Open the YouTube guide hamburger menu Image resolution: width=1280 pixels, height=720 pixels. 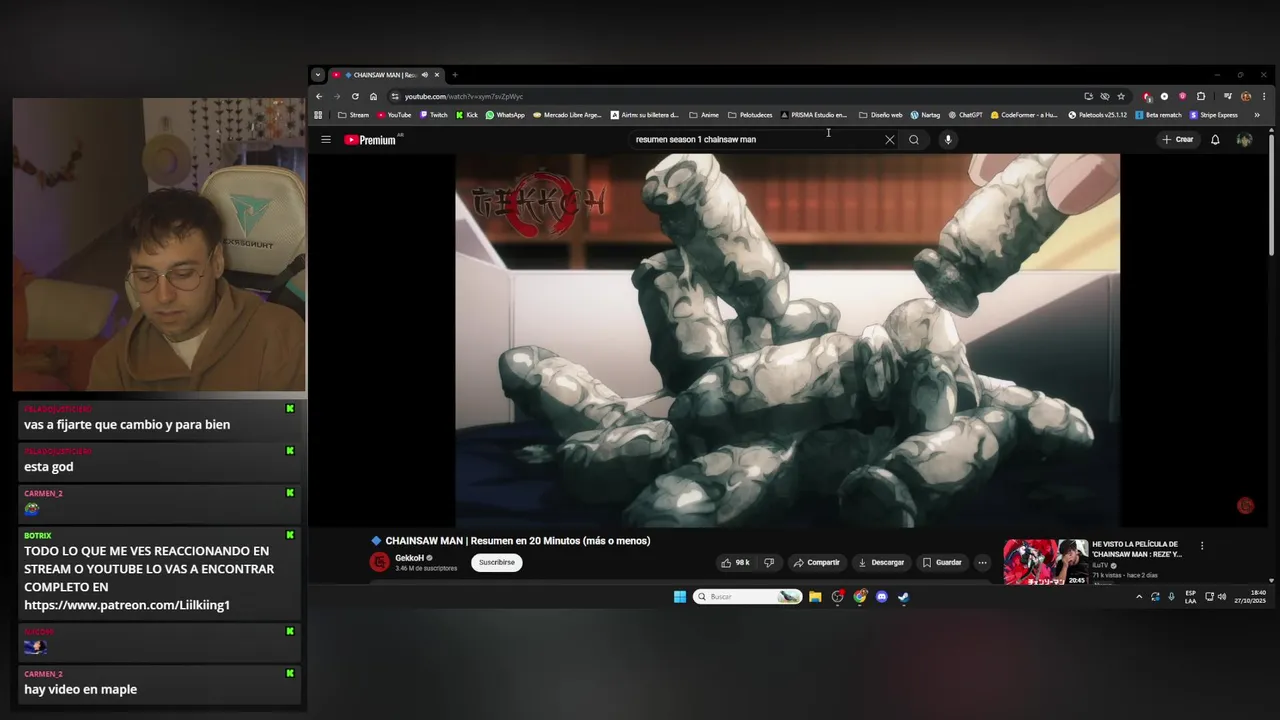click(325, 140)
